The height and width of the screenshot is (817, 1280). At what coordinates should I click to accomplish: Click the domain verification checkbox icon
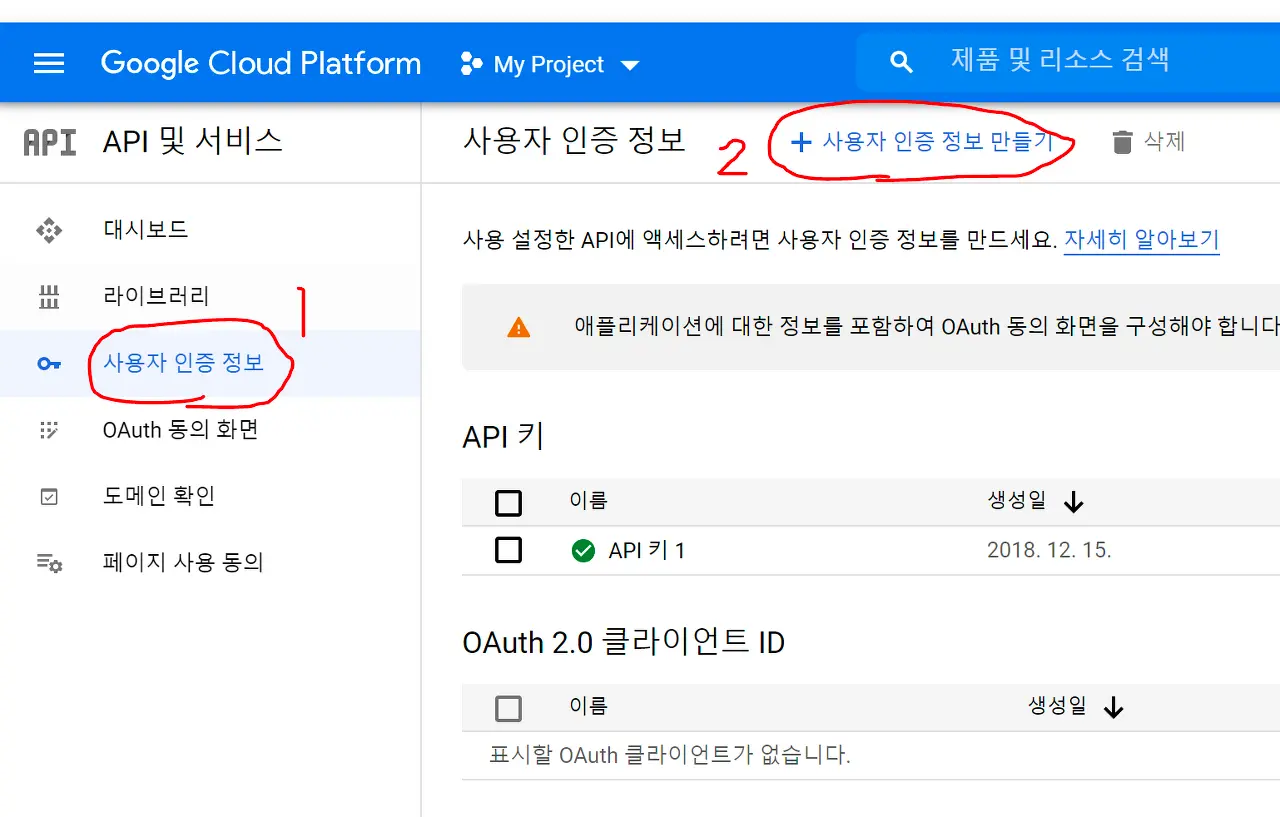coord(49,497)
